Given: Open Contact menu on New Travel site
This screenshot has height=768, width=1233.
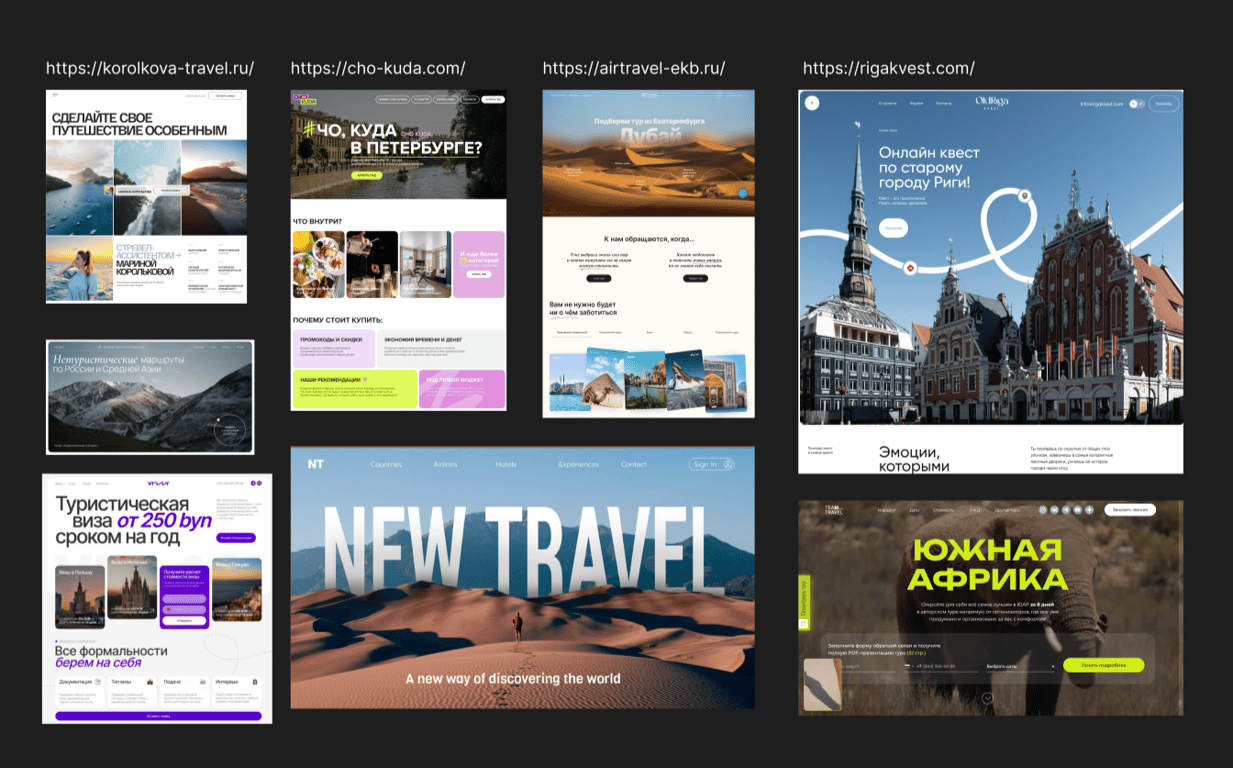Looking at the screenshot, I should click(634, 464).
